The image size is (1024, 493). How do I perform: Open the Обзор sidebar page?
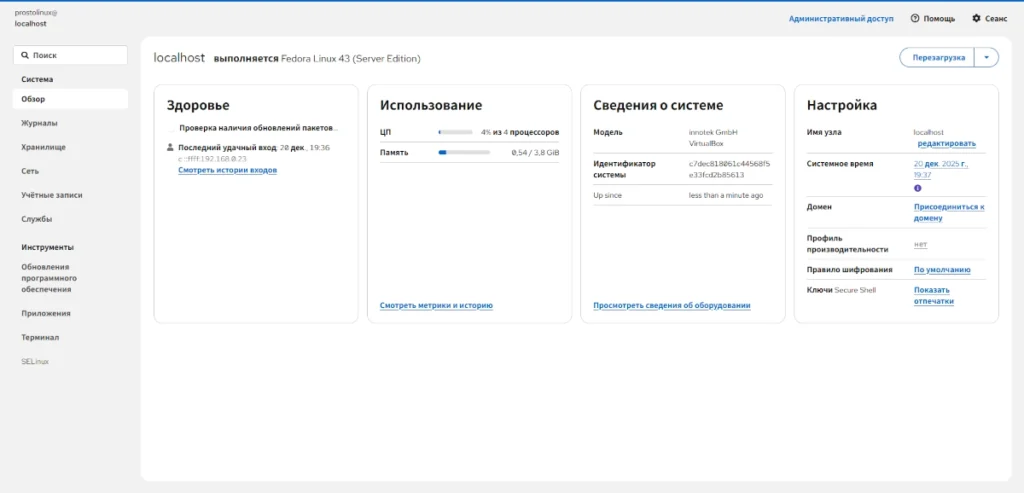(70, 99)
